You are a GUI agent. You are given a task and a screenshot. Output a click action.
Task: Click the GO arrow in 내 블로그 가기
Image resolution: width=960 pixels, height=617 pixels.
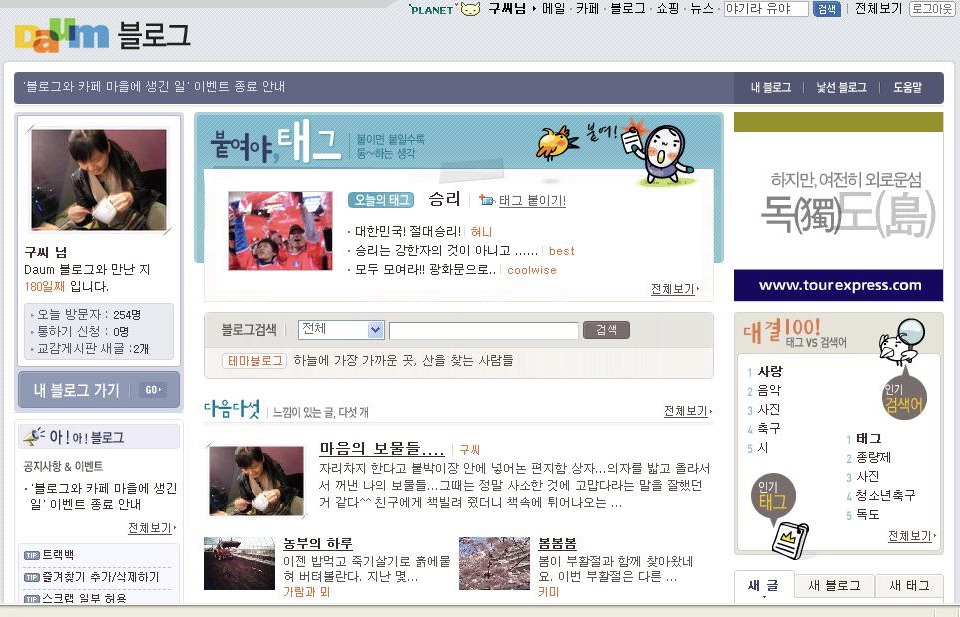pyautogui.click(x=153, y=390)
